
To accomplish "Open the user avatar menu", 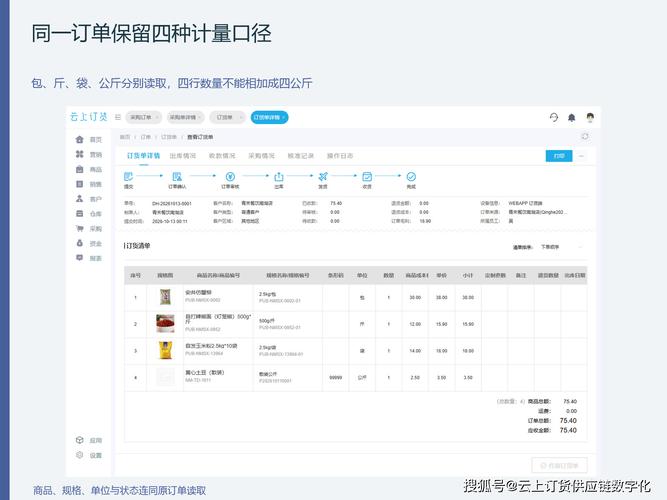I will (x=590, y=117).
